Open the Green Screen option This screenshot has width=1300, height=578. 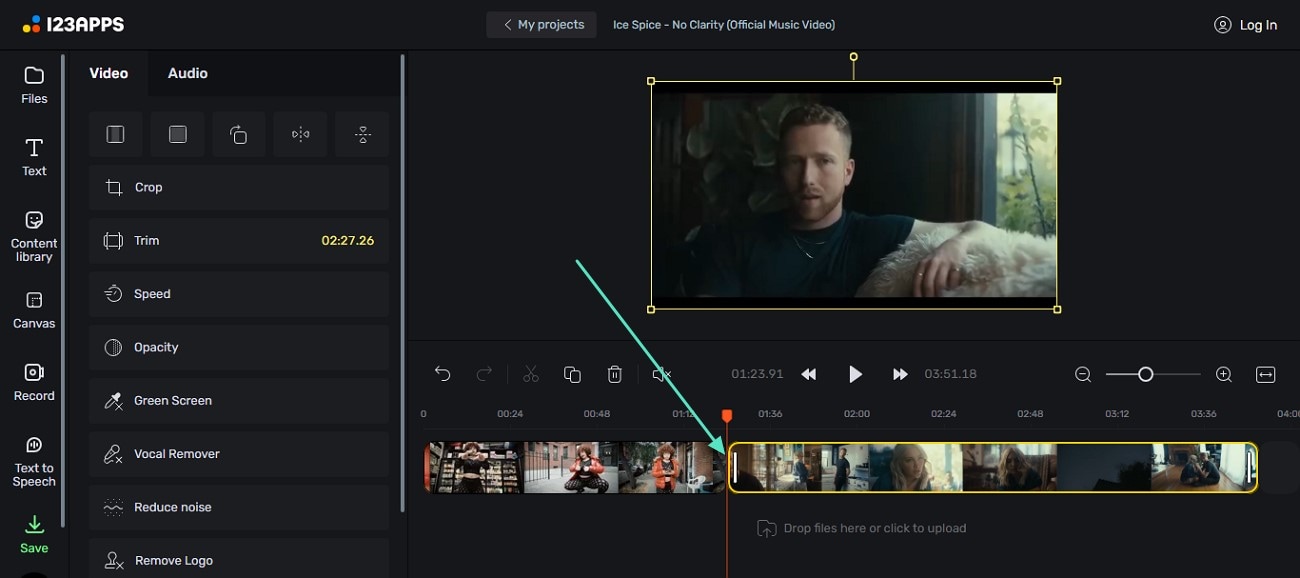pos(239,401)
